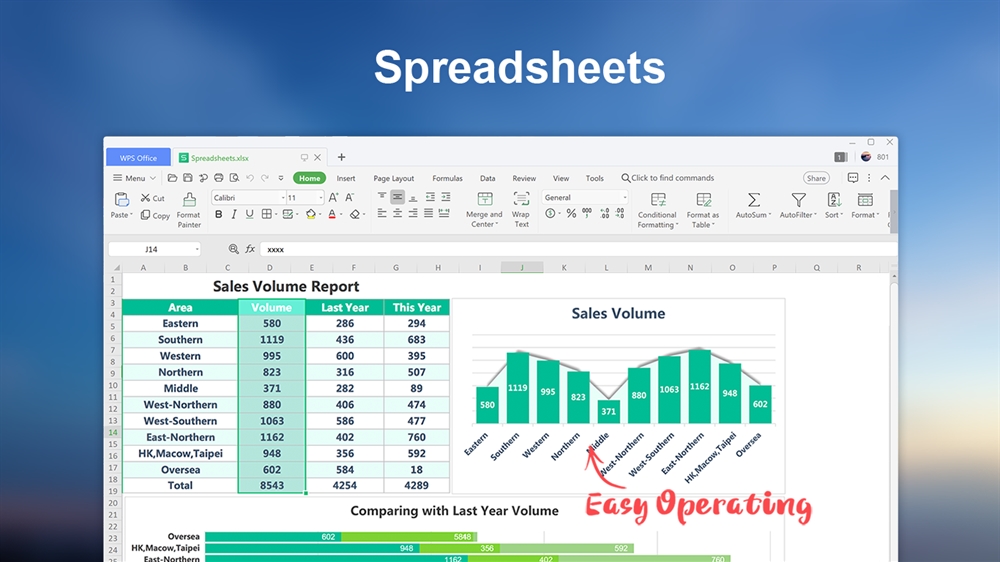Screen dimensions: 1000x562
Task: Apply the red font color A
Action: 332,214
